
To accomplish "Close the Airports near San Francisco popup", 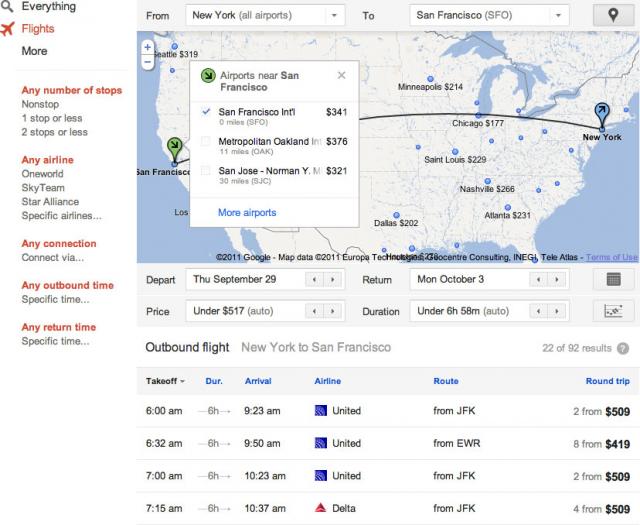I will coord(342,76).
